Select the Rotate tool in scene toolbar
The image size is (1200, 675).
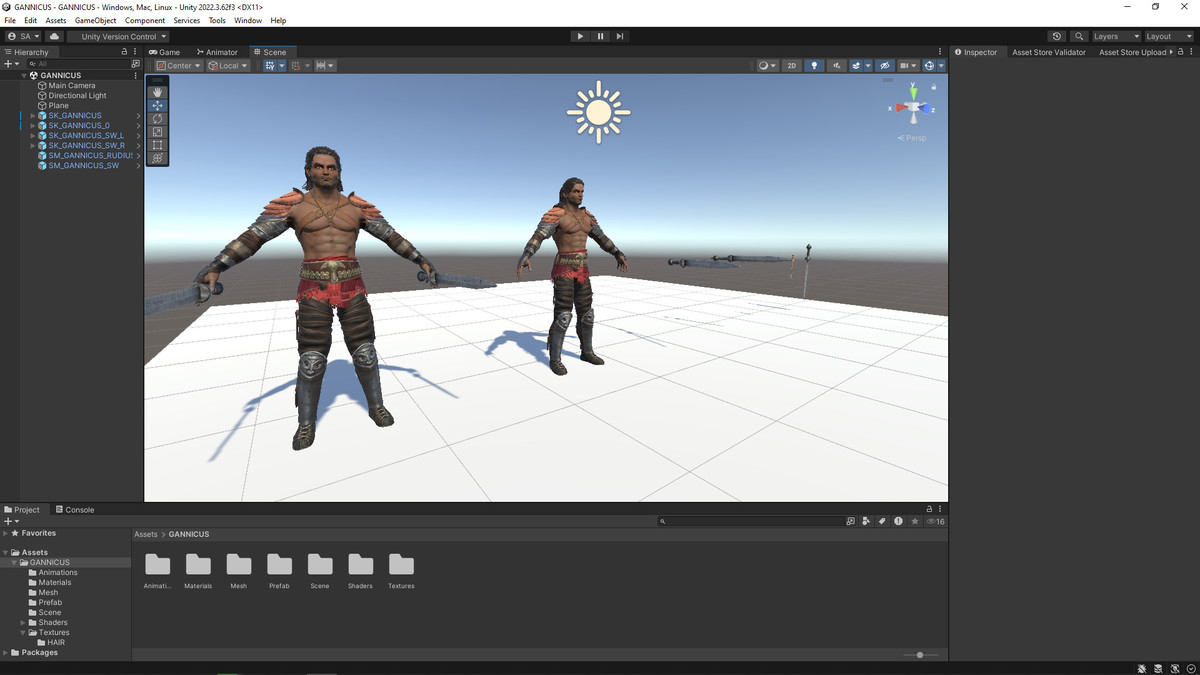tap(157, 118)
